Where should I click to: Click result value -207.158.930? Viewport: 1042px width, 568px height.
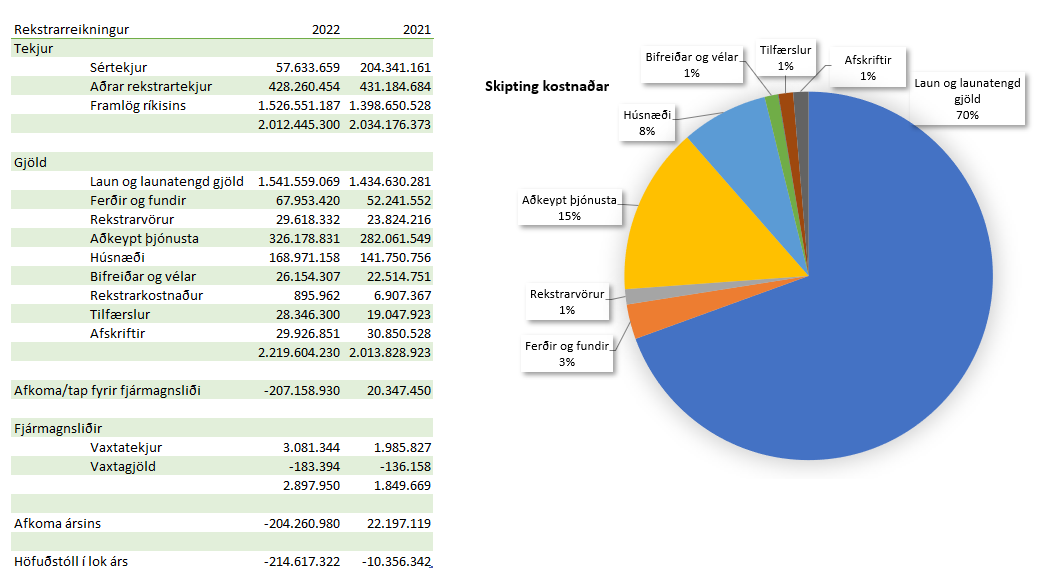[302, 391]
